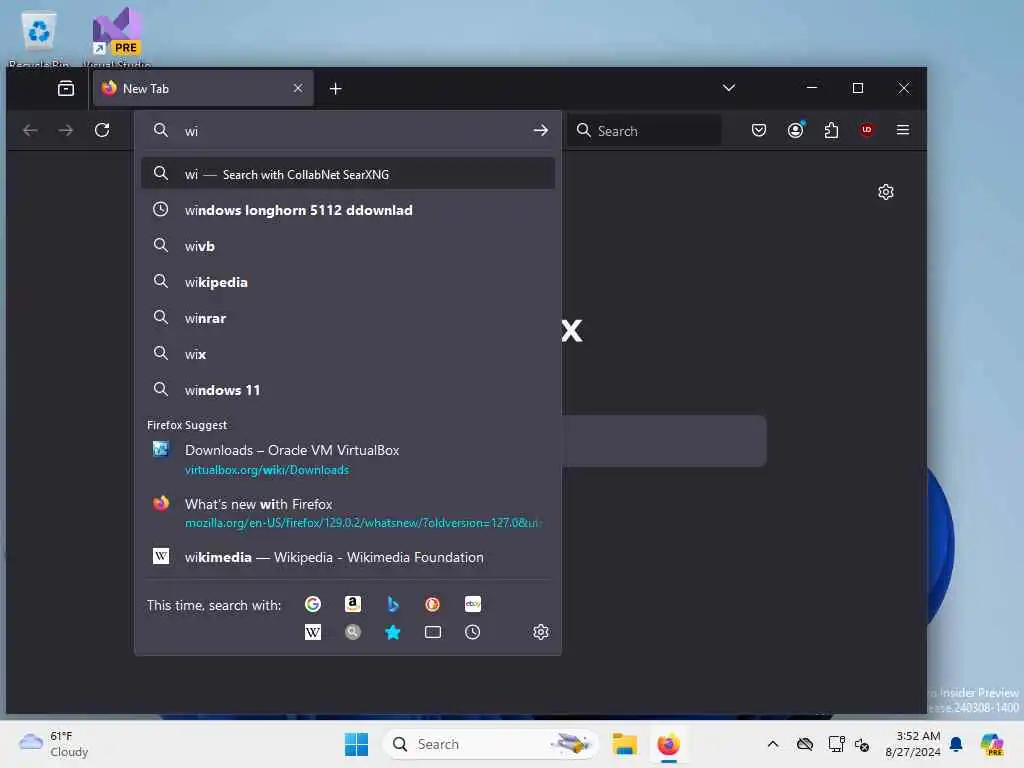Click the toolbar Search box

pyautogui.click(x=645, y=131)
